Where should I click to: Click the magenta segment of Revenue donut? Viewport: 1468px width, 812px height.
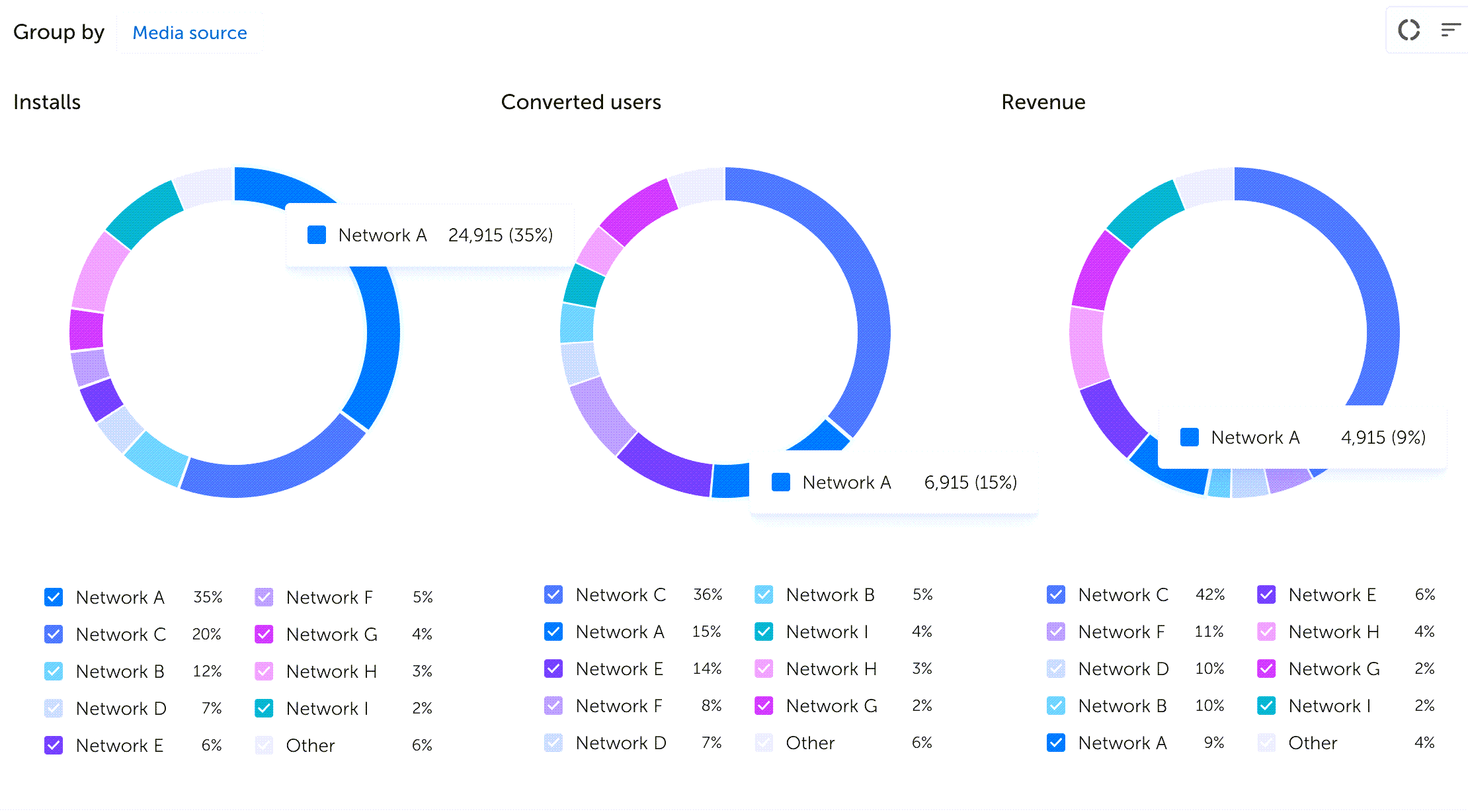[1100, 271]
